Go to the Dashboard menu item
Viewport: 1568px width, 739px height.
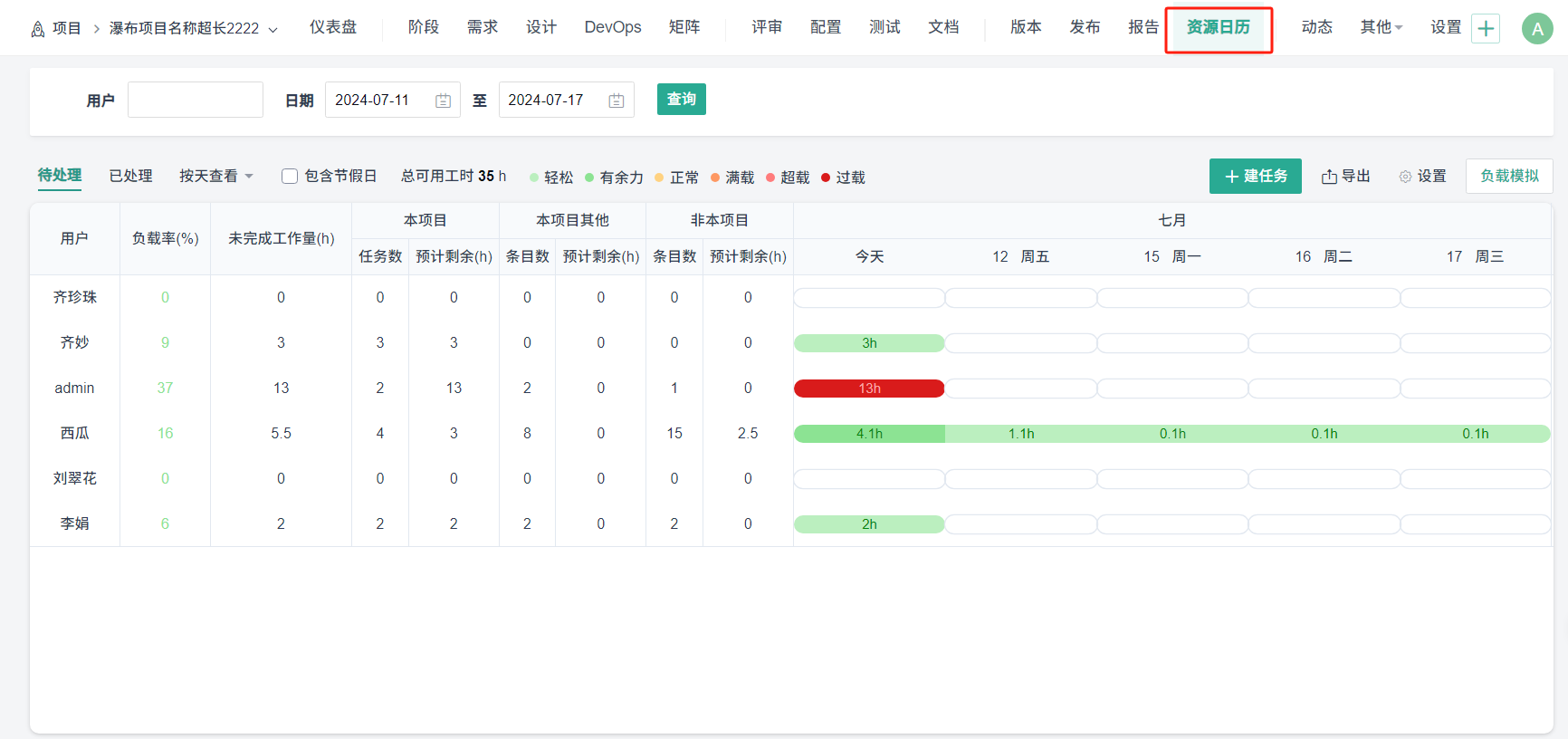(332, 28)
